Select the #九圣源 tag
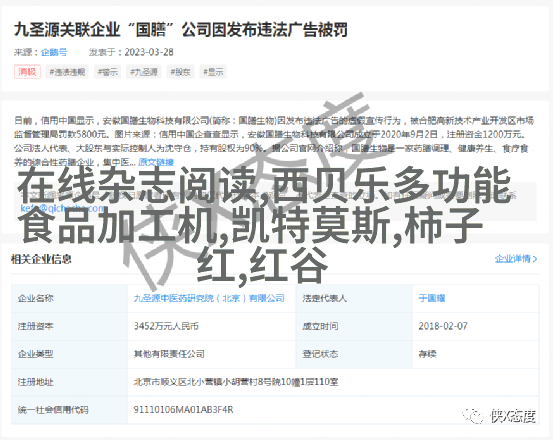 coord(144,72)
